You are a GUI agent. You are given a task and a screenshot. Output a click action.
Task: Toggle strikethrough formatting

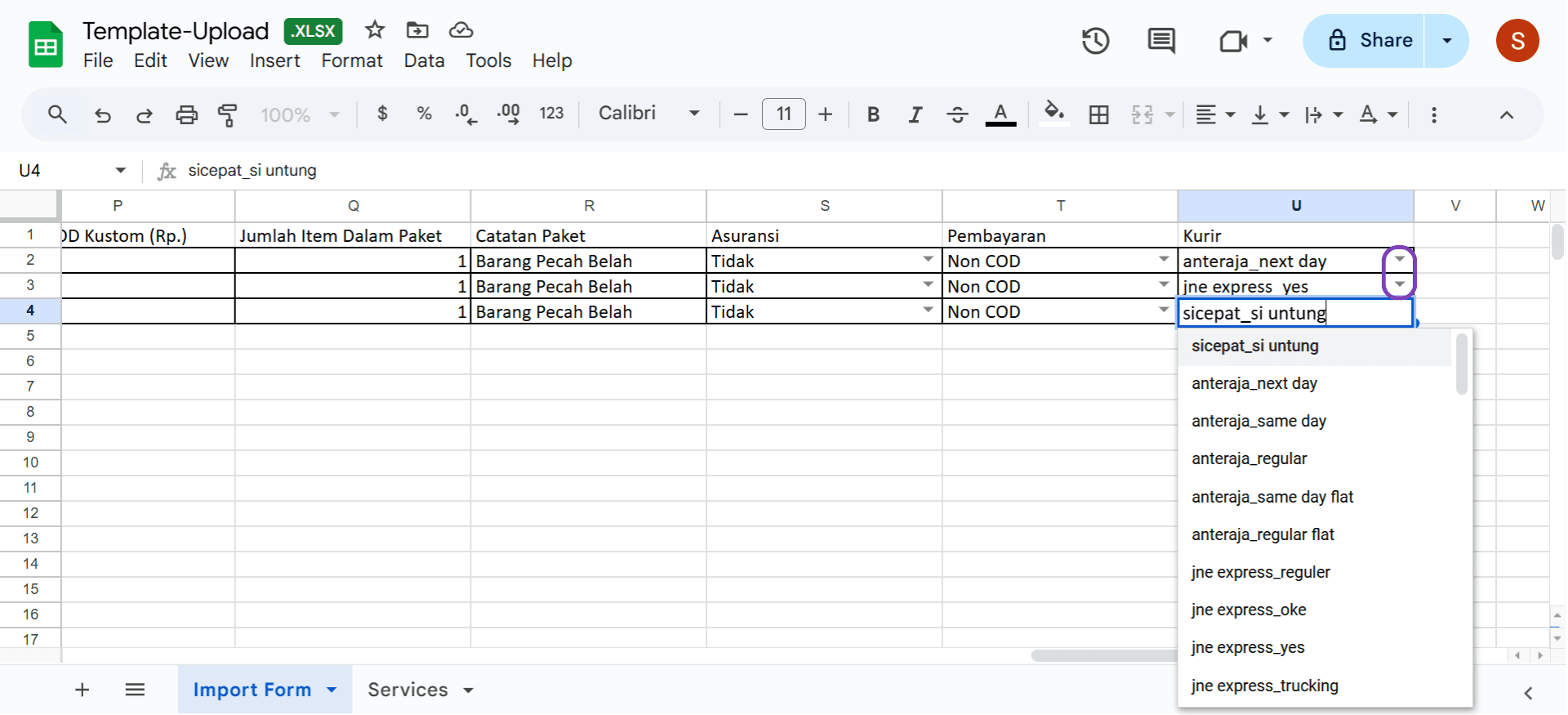point(957,115)
